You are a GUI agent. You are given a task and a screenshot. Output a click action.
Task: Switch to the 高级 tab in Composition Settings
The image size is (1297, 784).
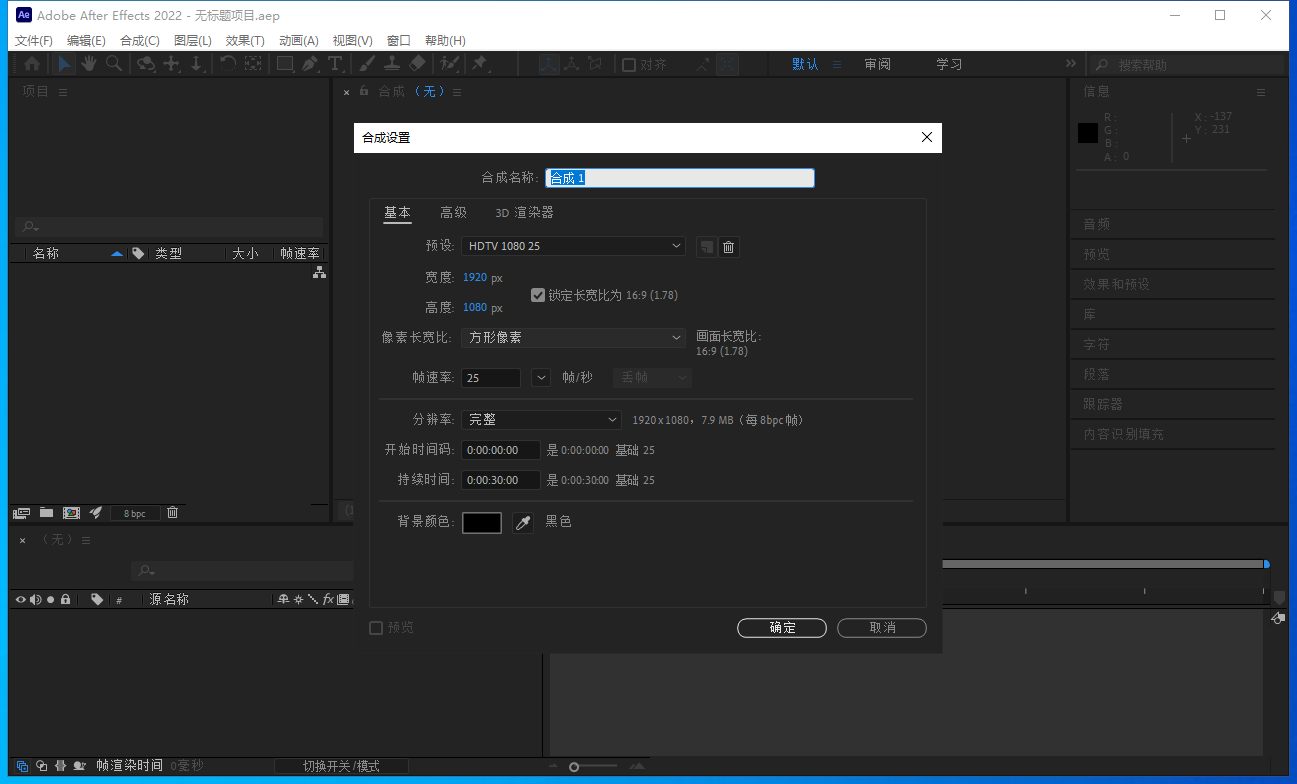(x=452, y=212)
